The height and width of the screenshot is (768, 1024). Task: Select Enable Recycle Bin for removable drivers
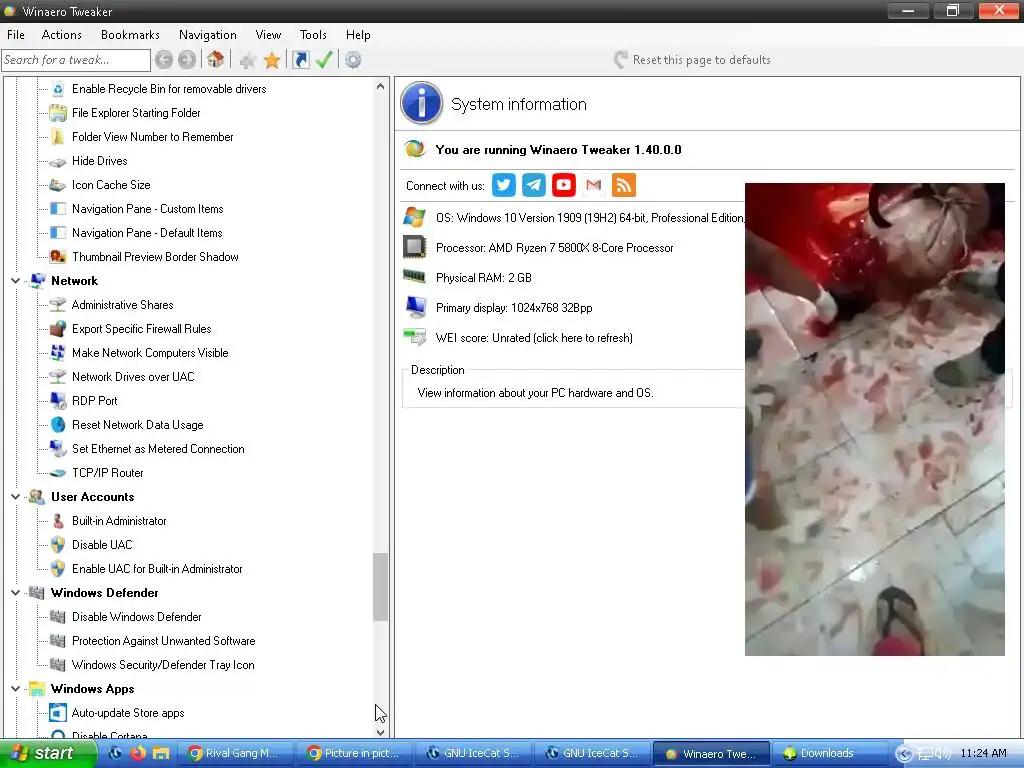point(168,89)
